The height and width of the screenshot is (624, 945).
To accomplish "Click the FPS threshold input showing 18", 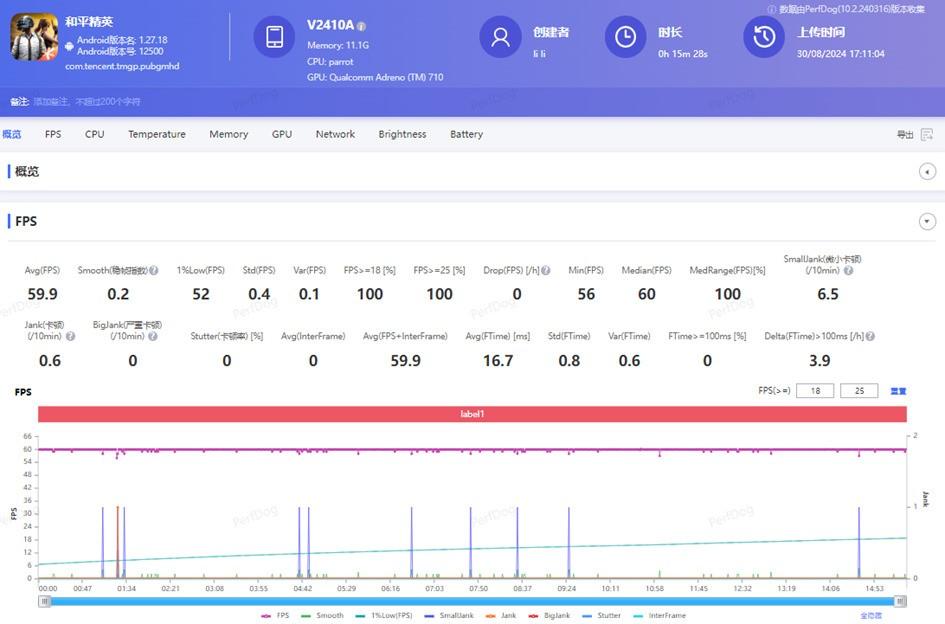I will pyautogui.click(x=815, y=390).
